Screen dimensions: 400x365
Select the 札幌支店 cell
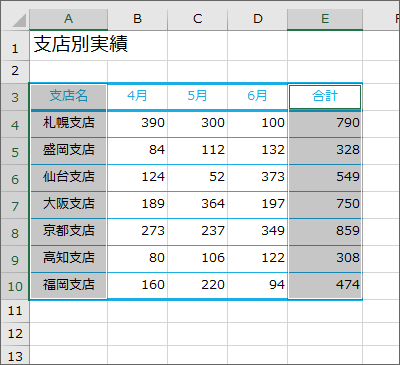point(68,124)
